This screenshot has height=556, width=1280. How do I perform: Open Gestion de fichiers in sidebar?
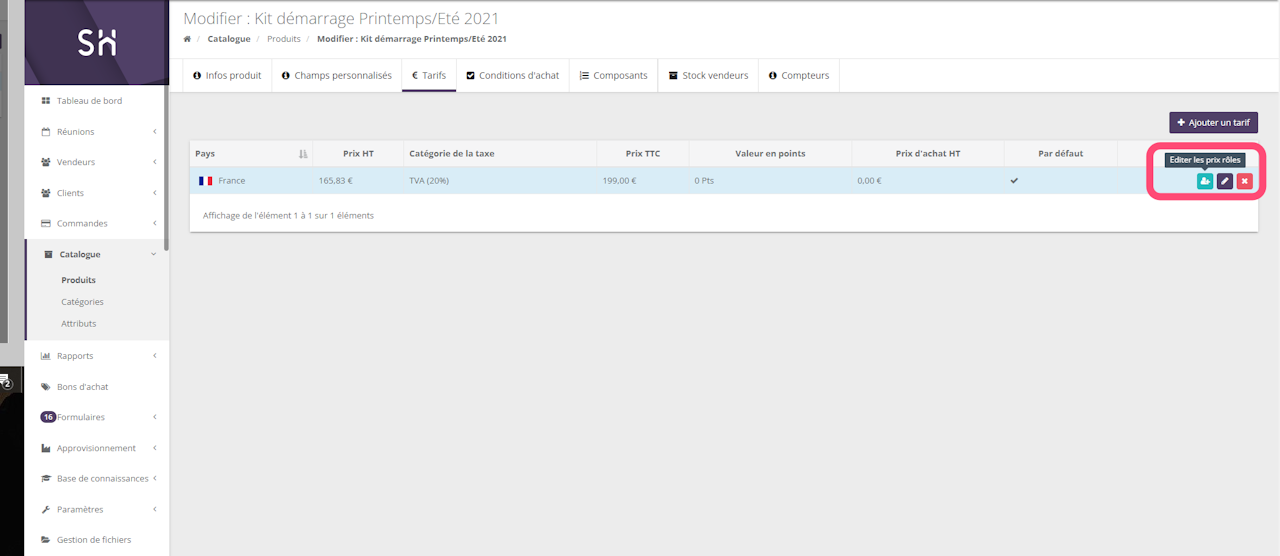(x=93, y=540)
